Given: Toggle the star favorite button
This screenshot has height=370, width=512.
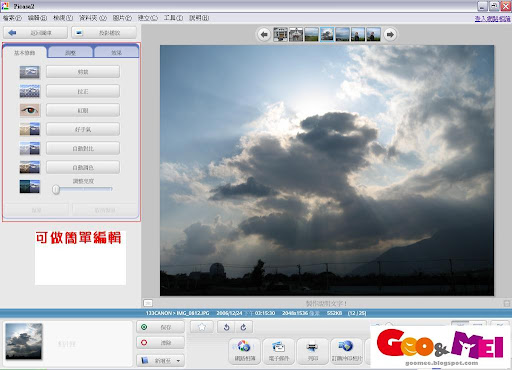Looking at the screenshot, I should 202,327.
